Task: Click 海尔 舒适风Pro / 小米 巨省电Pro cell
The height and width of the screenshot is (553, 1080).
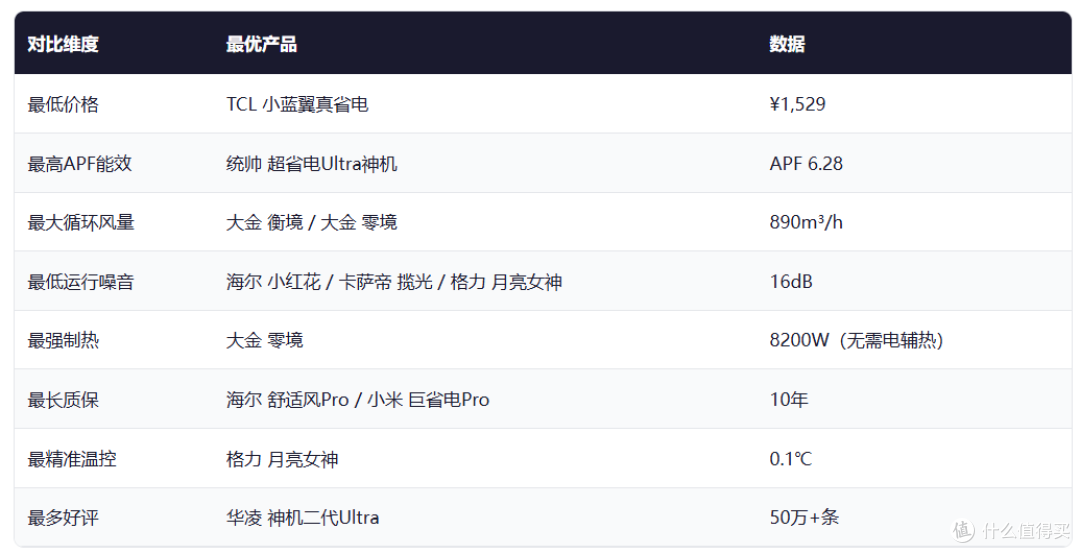Action: click(357, 399)
